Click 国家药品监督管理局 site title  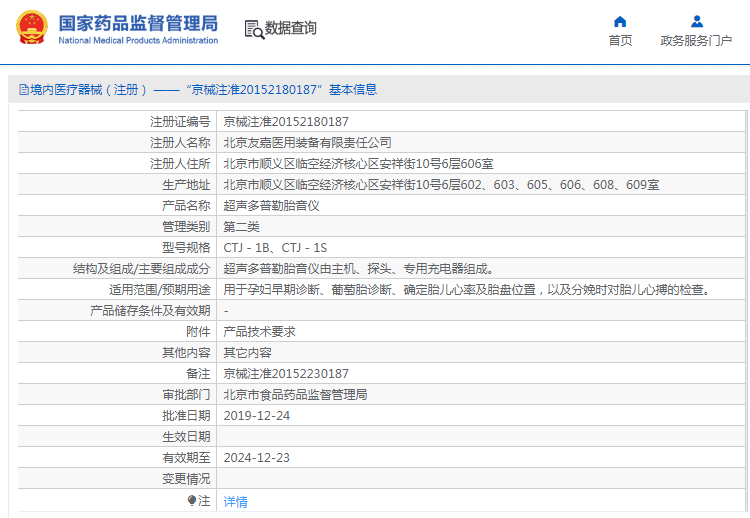click(x=138, y=23)
